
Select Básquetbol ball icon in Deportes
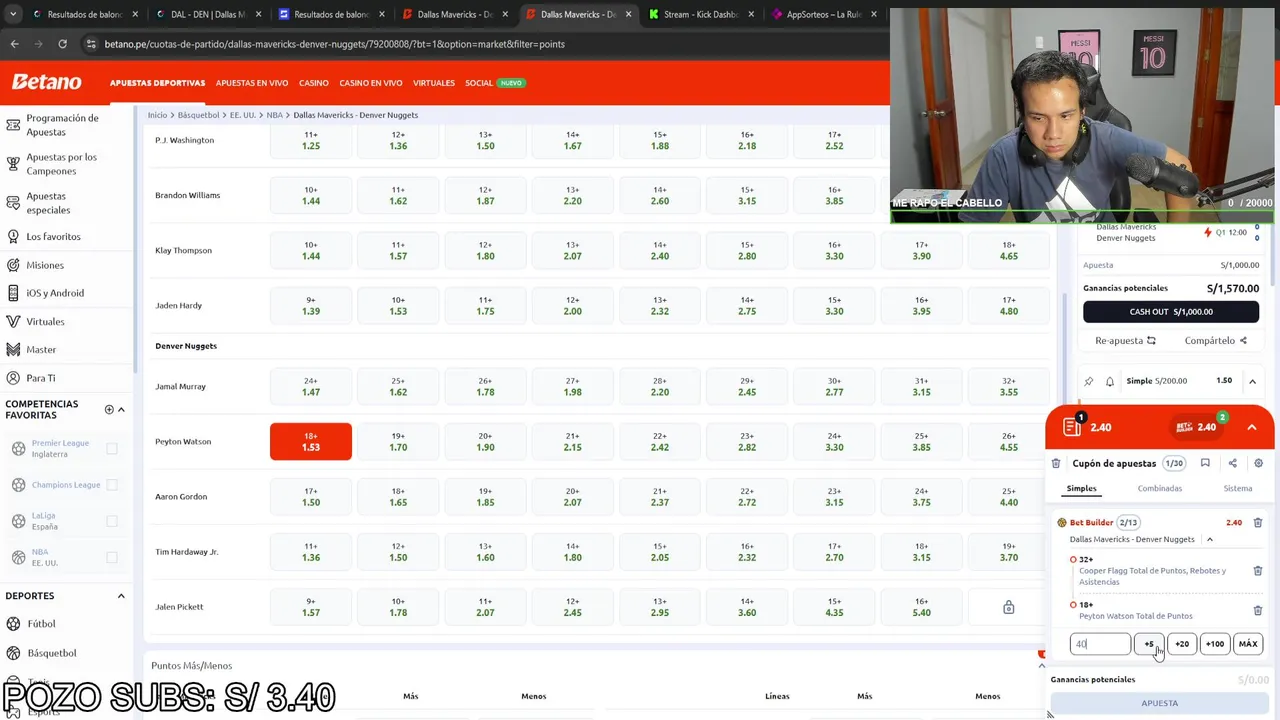13,653
